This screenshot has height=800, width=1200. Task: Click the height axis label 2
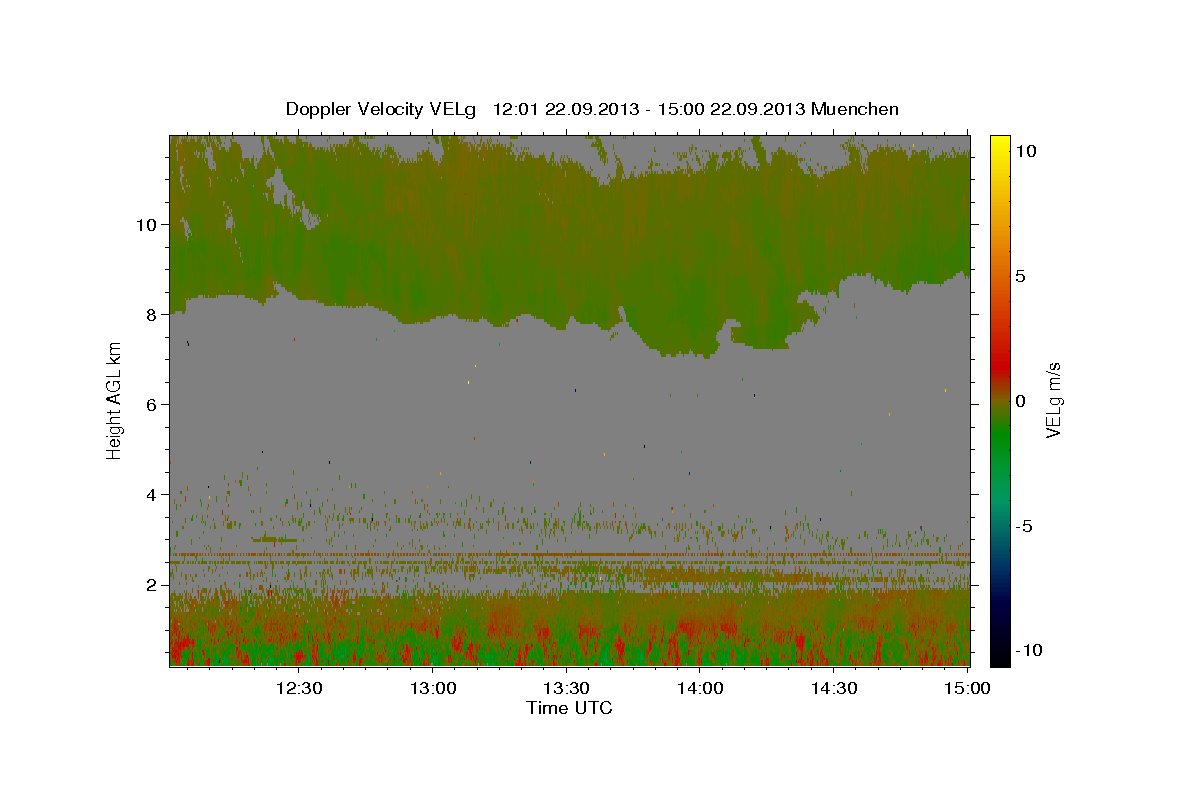point(151,585)
